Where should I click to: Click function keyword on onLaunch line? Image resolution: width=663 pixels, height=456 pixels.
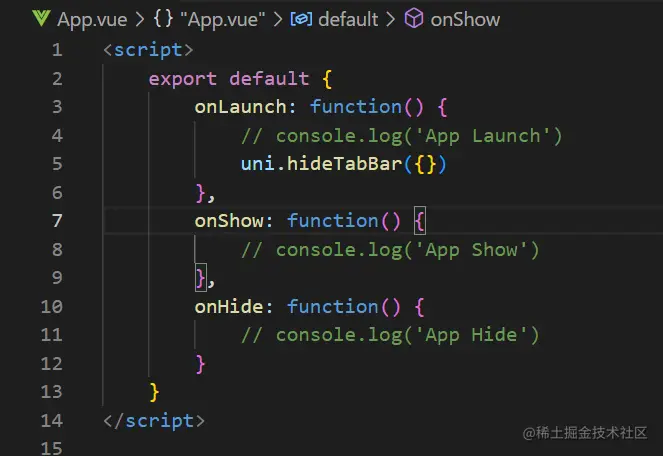[x=356, y=107]
